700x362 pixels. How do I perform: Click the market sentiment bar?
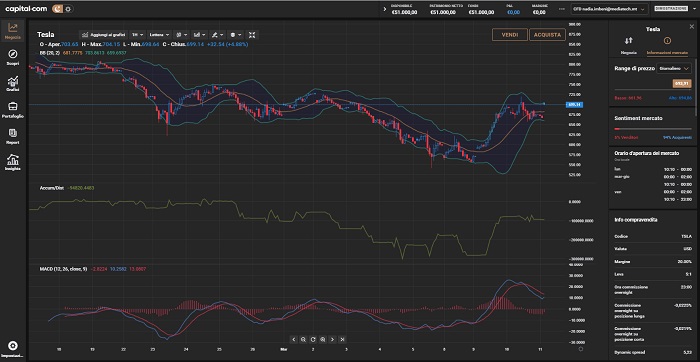pyautogui.click(x=652, y=129)
